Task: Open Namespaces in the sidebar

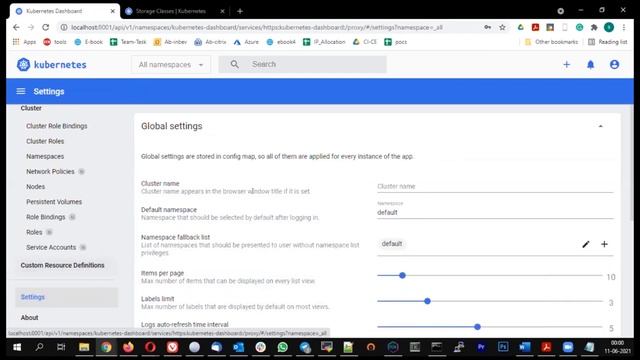Action: click(45, 156)
